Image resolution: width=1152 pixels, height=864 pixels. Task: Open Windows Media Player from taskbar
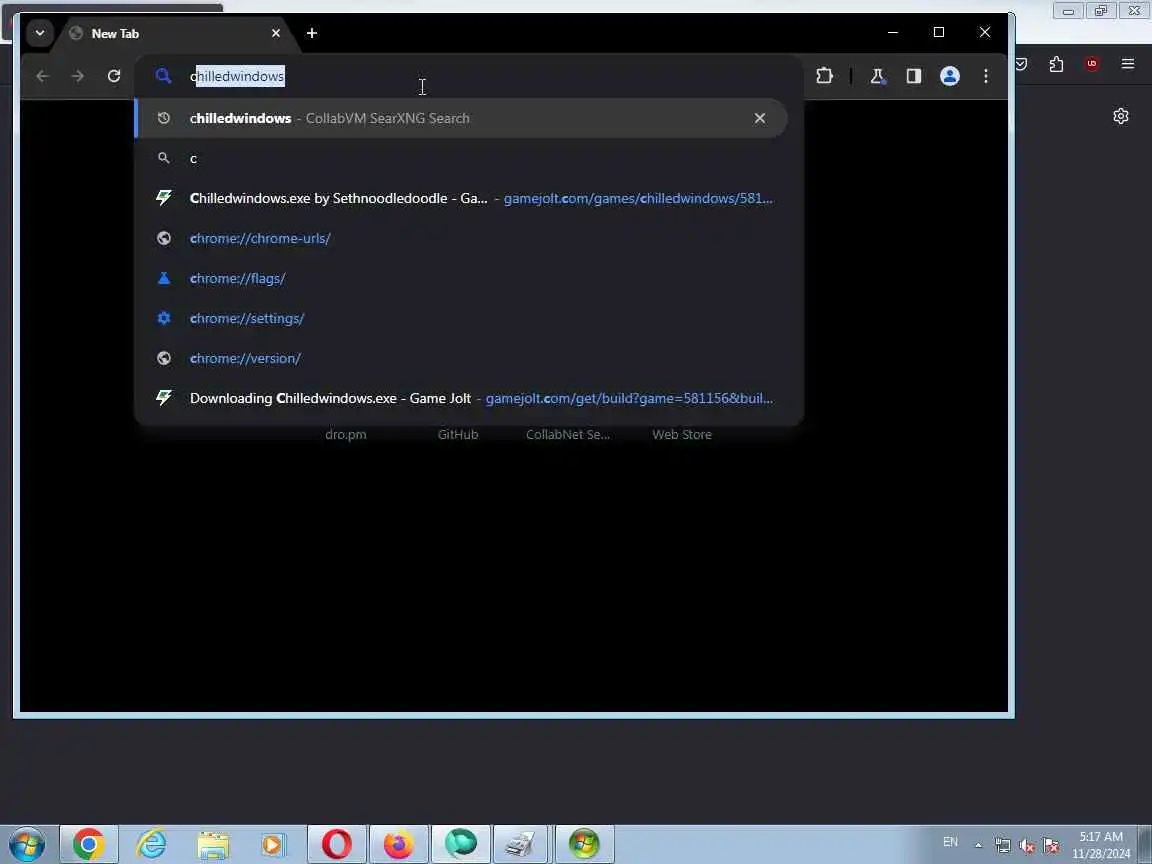[273, 845]
